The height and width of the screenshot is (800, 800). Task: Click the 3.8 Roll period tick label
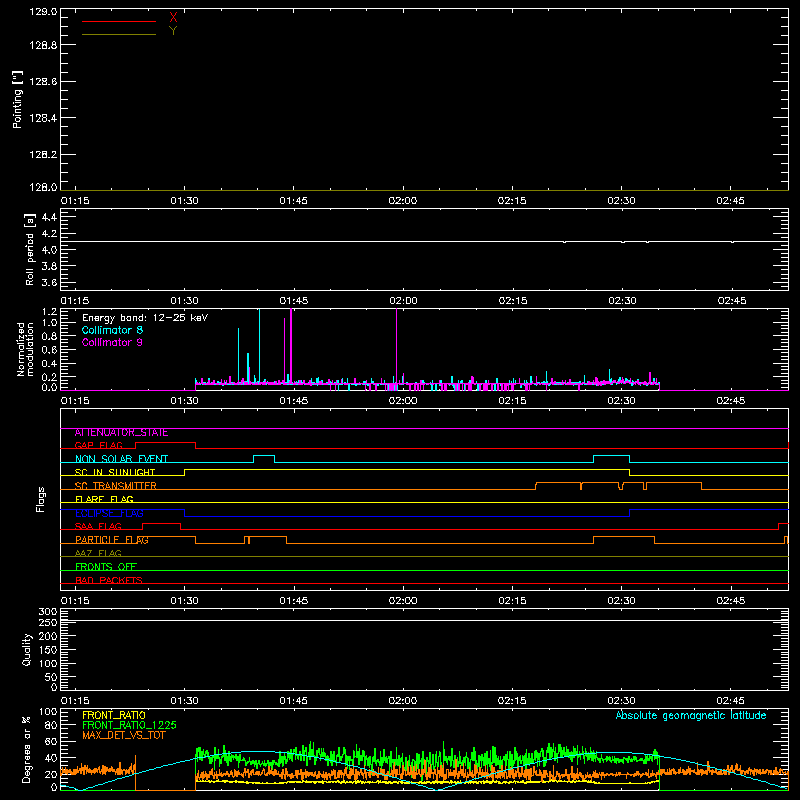pos(49,266)
